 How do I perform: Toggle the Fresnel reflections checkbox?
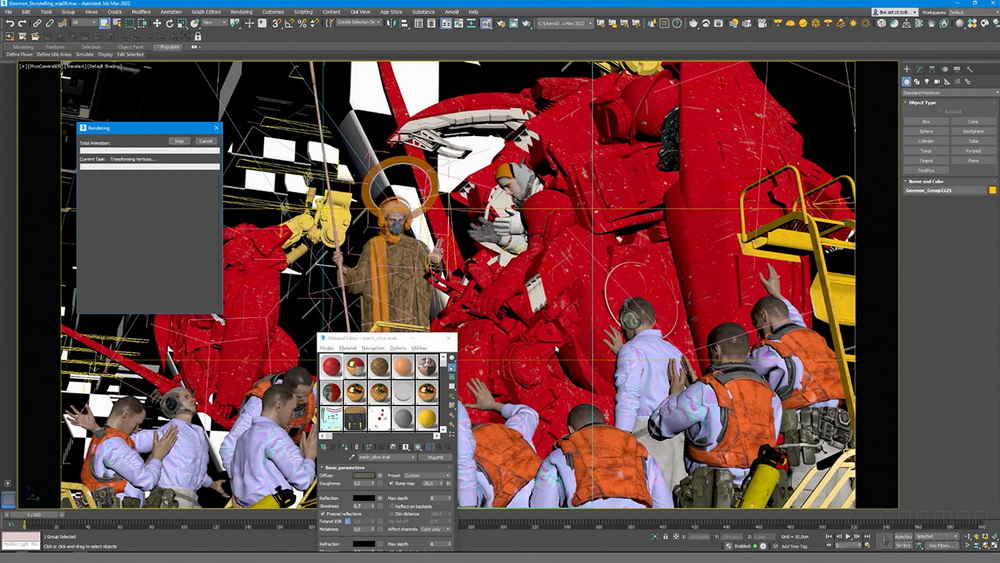click(323, 514)
